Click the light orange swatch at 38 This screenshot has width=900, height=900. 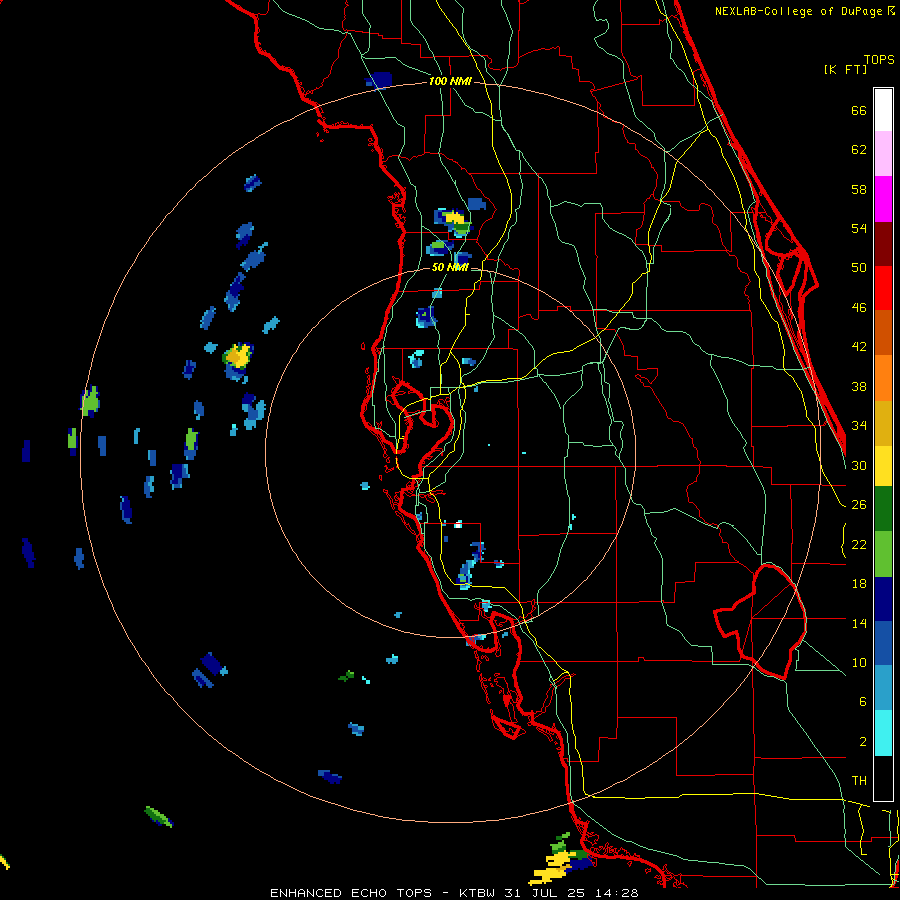coord(883,378)
